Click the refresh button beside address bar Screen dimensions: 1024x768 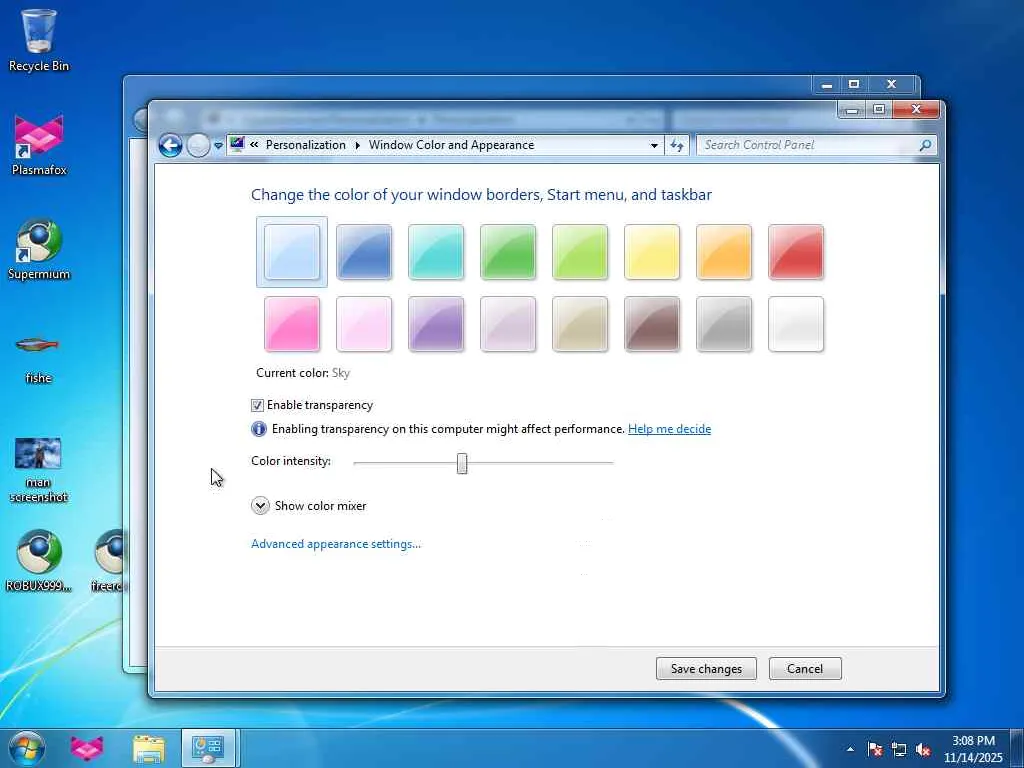pos(677,146)
